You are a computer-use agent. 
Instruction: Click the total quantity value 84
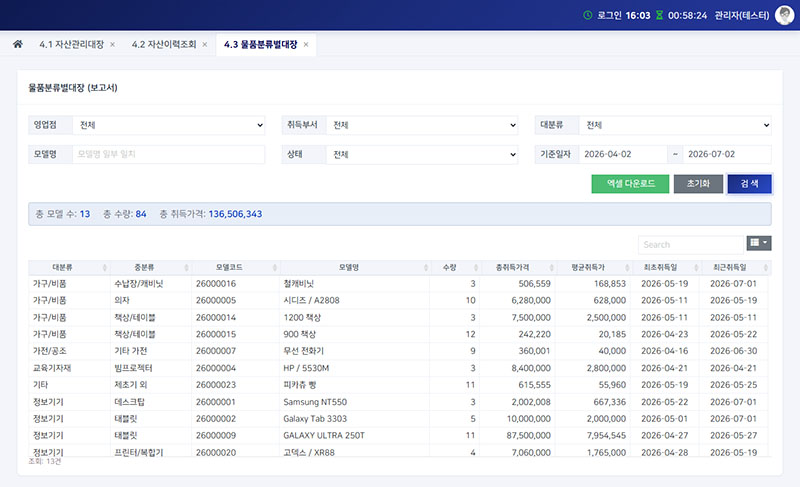click(141, 214)
